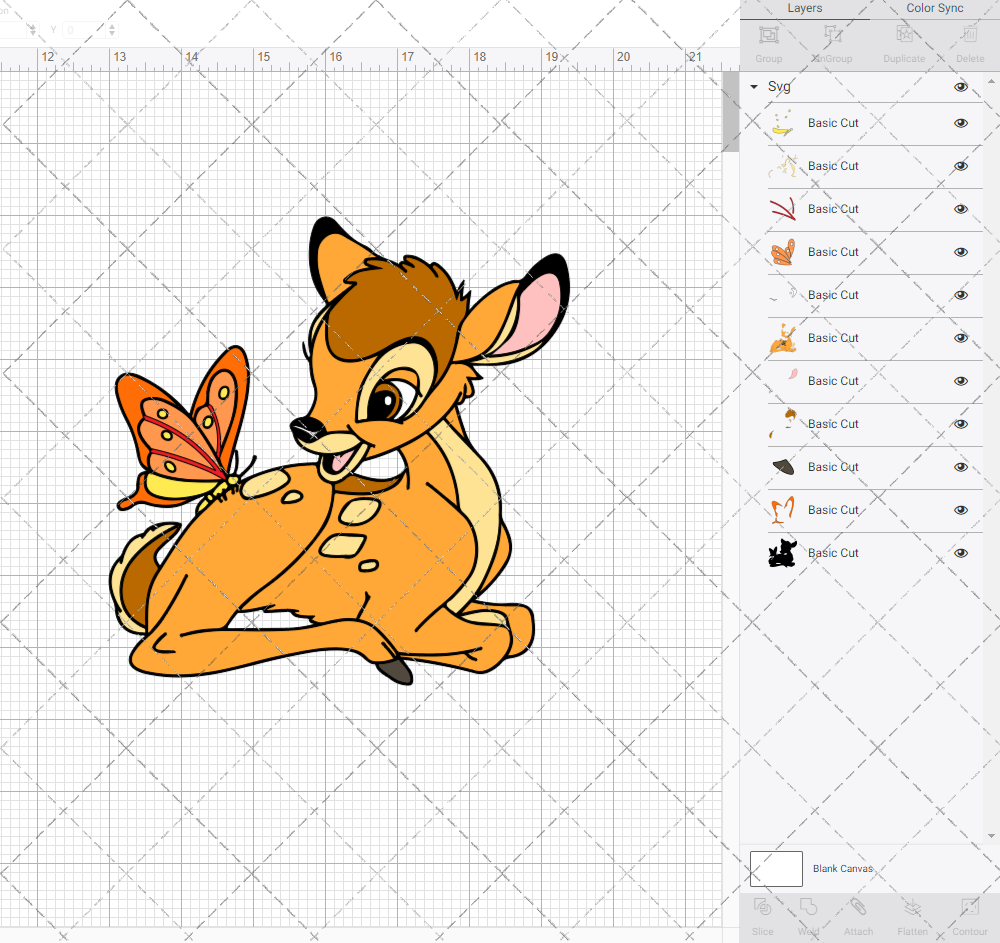
Task: Click the Layers panel scroll-up arrow
Action: click(x=991, y=82)
